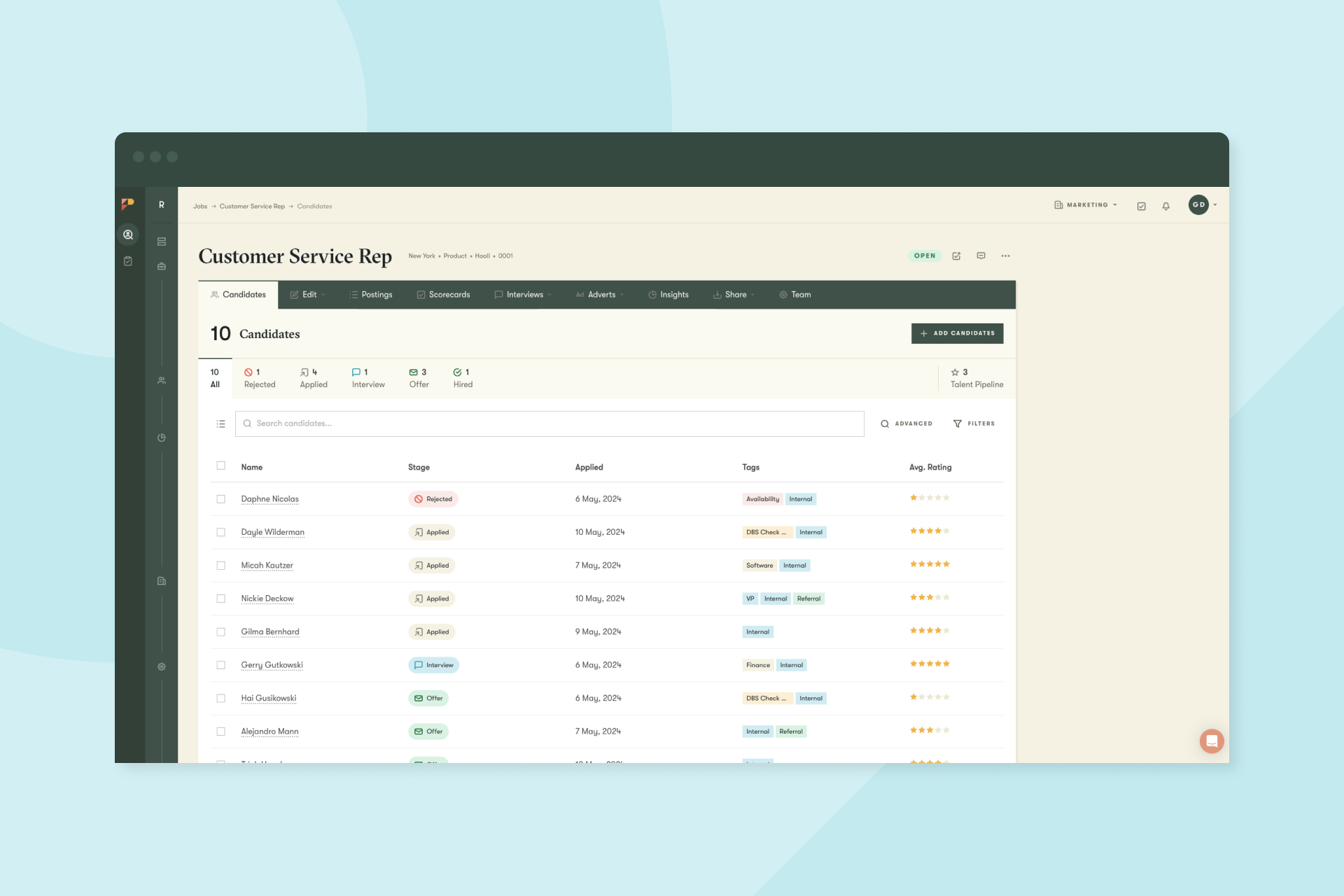
Task: Click the Search candidates input field
Action: tap(550, 423)
